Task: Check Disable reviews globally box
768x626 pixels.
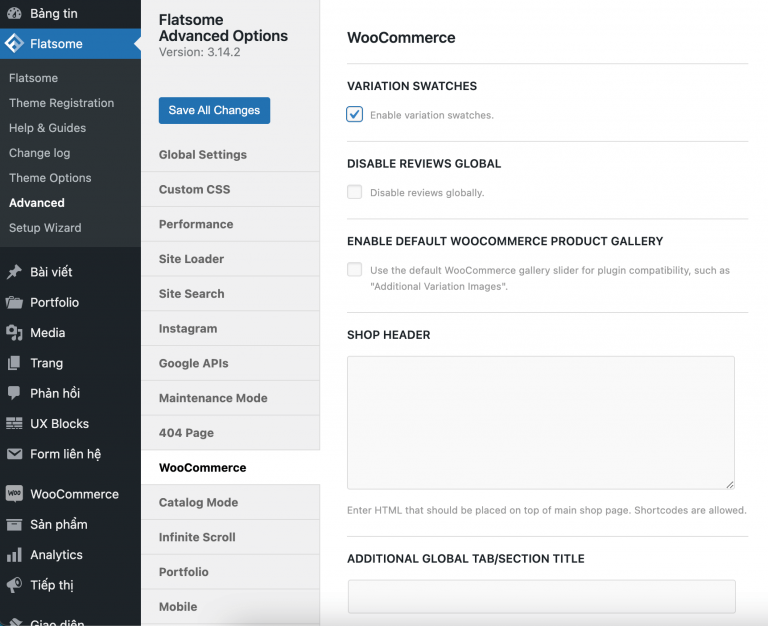Action: point(355,192)
